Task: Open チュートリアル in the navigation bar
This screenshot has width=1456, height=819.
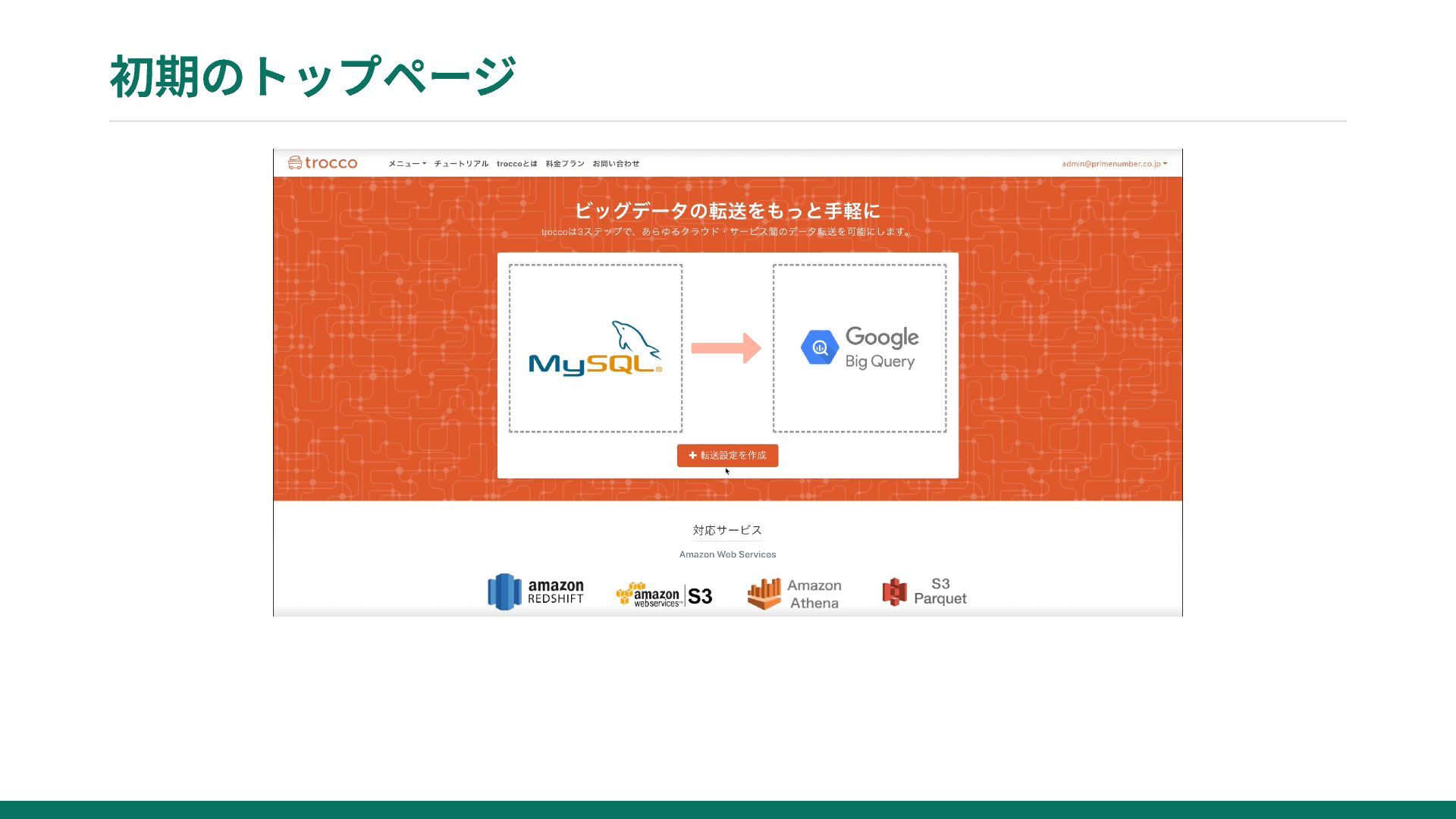Action: point(461,164)
